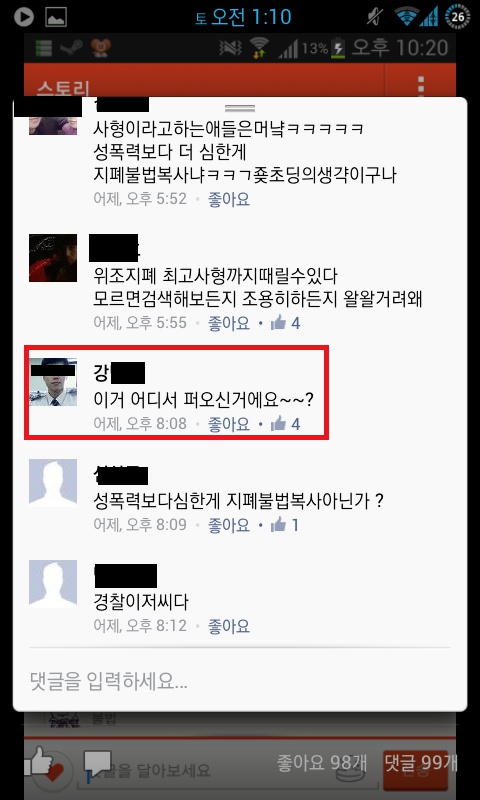Open the three-dot overflow menu
The height and width of the screenshot is (800, 480).
pos(421,85)
